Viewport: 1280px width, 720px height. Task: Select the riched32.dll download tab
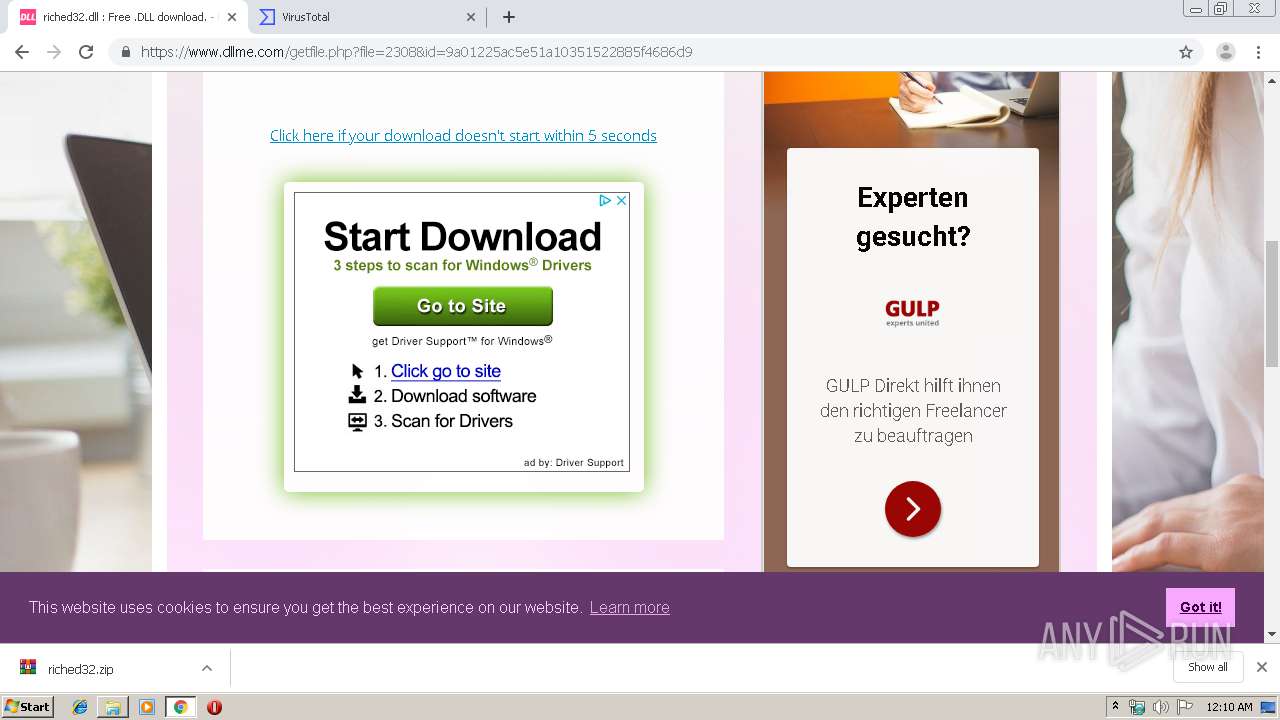pos(128,17)
